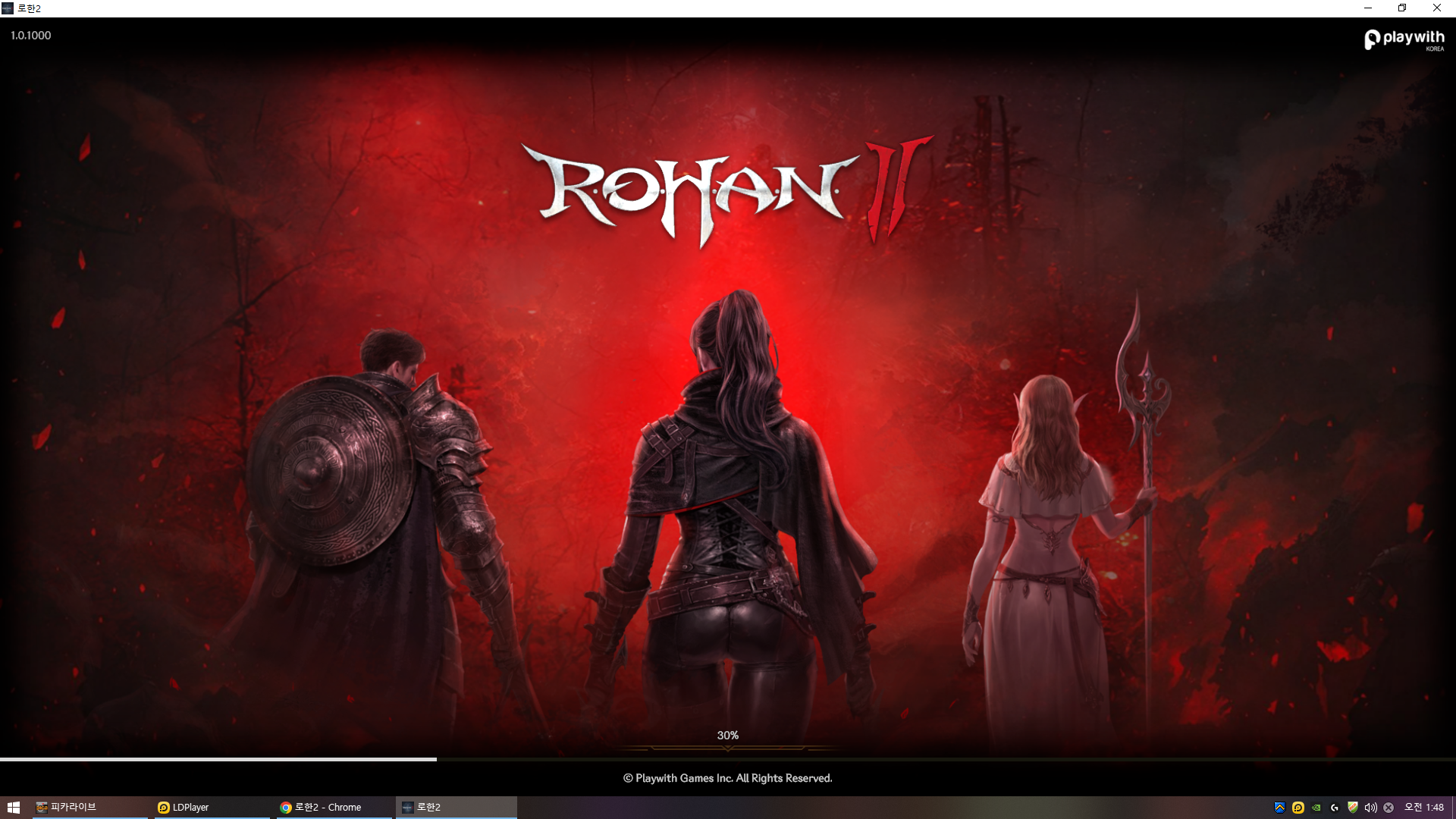This screenshot has height=819, width=1456.
Task: Switch to 로한2 - Chrome taskbar window
Action: click(x=334, y=808)
